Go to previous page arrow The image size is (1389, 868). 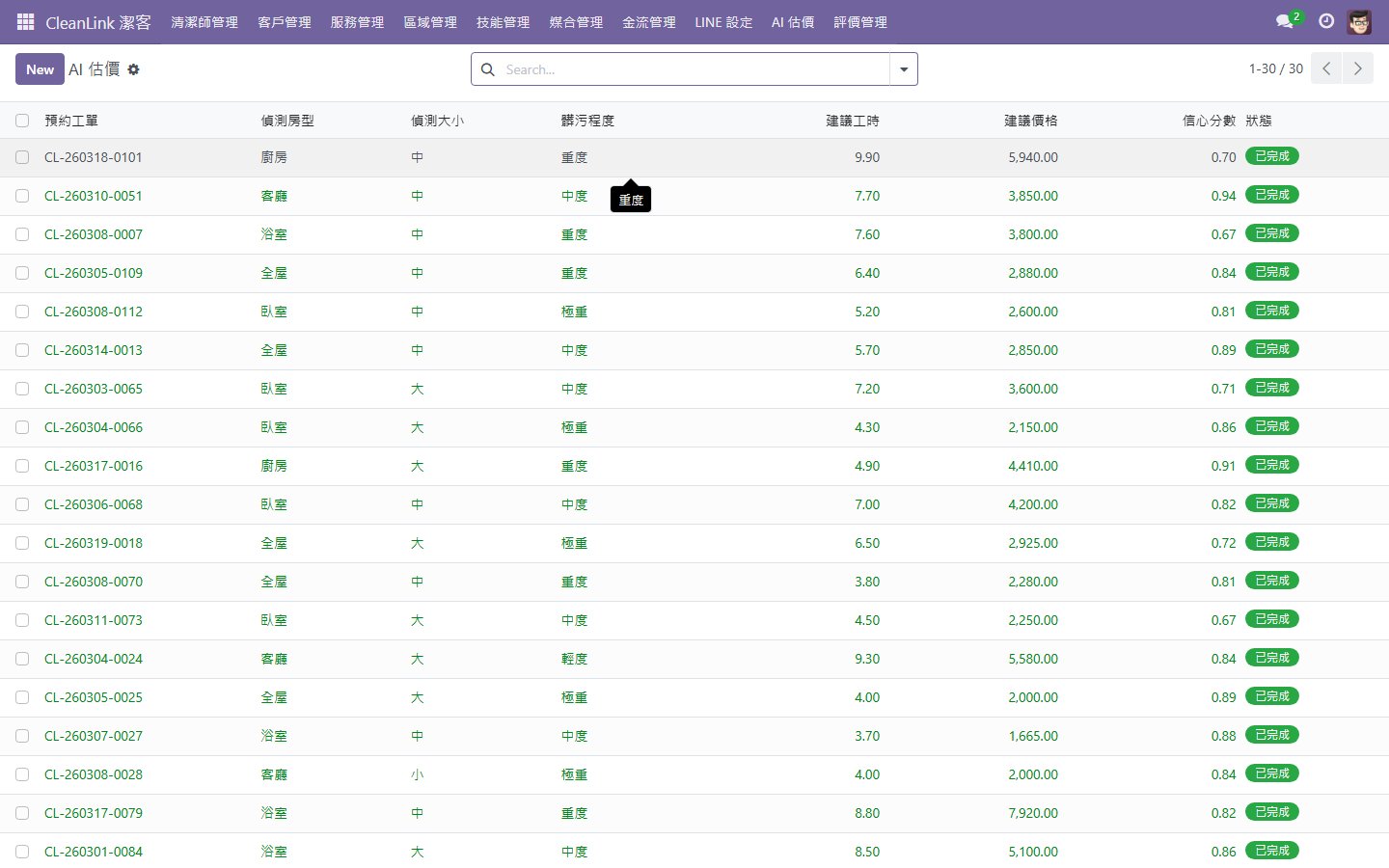point(1326,68)
